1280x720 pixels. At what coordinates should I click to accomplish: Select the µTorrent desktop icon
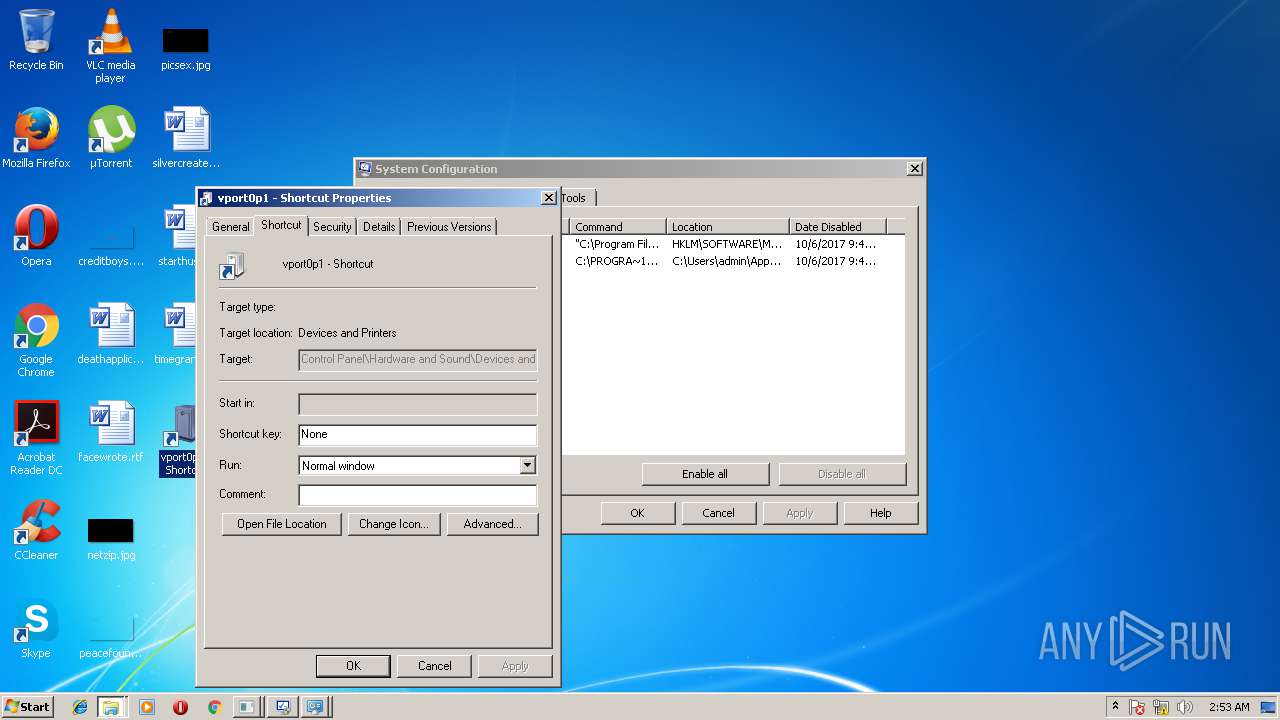(x=111, y=138)
